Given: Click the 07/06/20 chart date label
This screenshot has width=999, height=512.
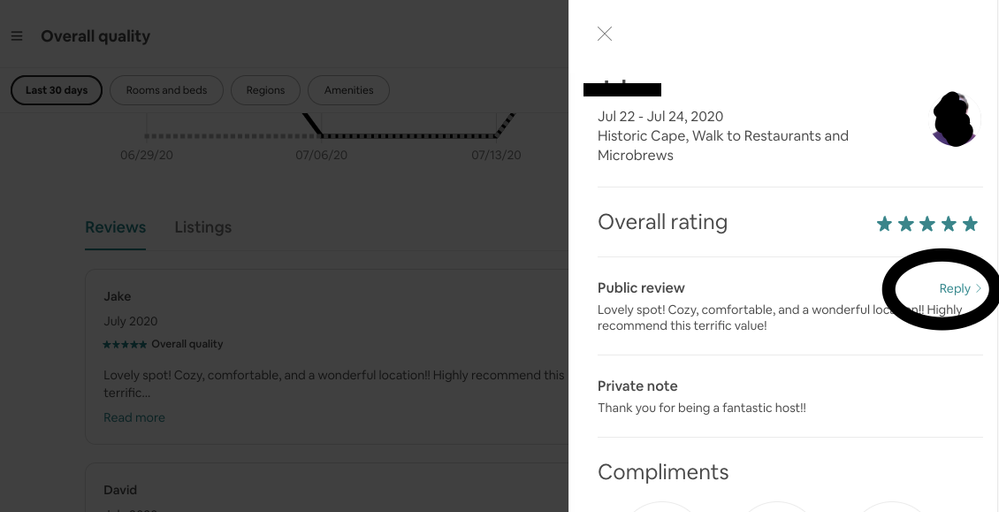Looking at the screenshot, I should 321,155.
